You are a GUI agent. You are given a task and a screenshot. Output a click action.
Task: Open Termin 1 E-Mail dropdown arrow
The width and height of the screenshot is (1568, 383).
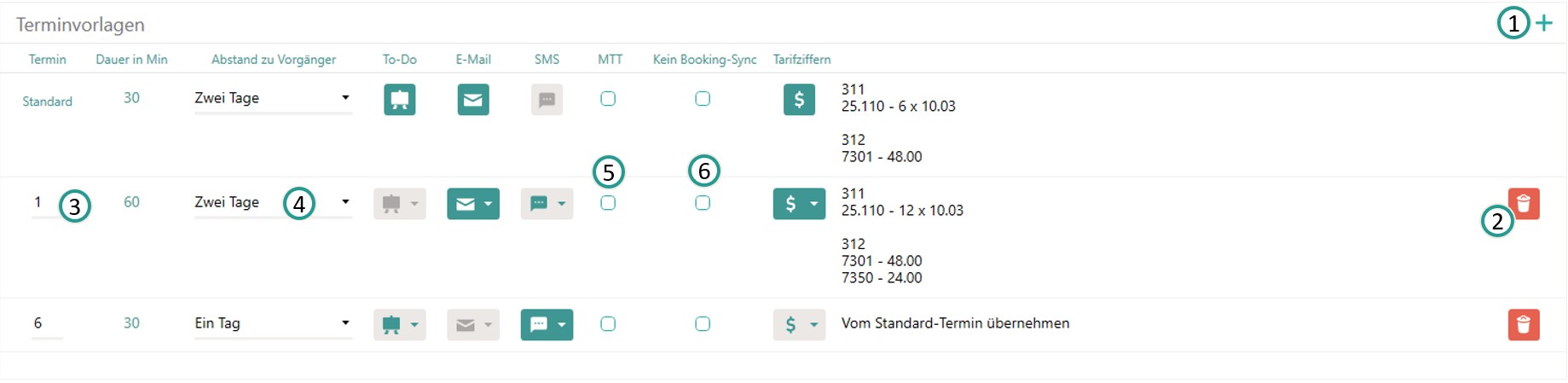point(489,204)
